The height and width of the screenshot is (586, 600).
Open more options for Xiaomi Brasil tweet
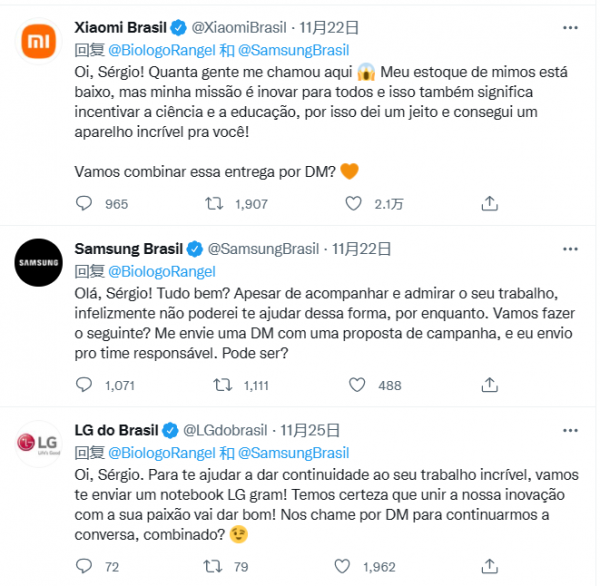tap(569, 28)
